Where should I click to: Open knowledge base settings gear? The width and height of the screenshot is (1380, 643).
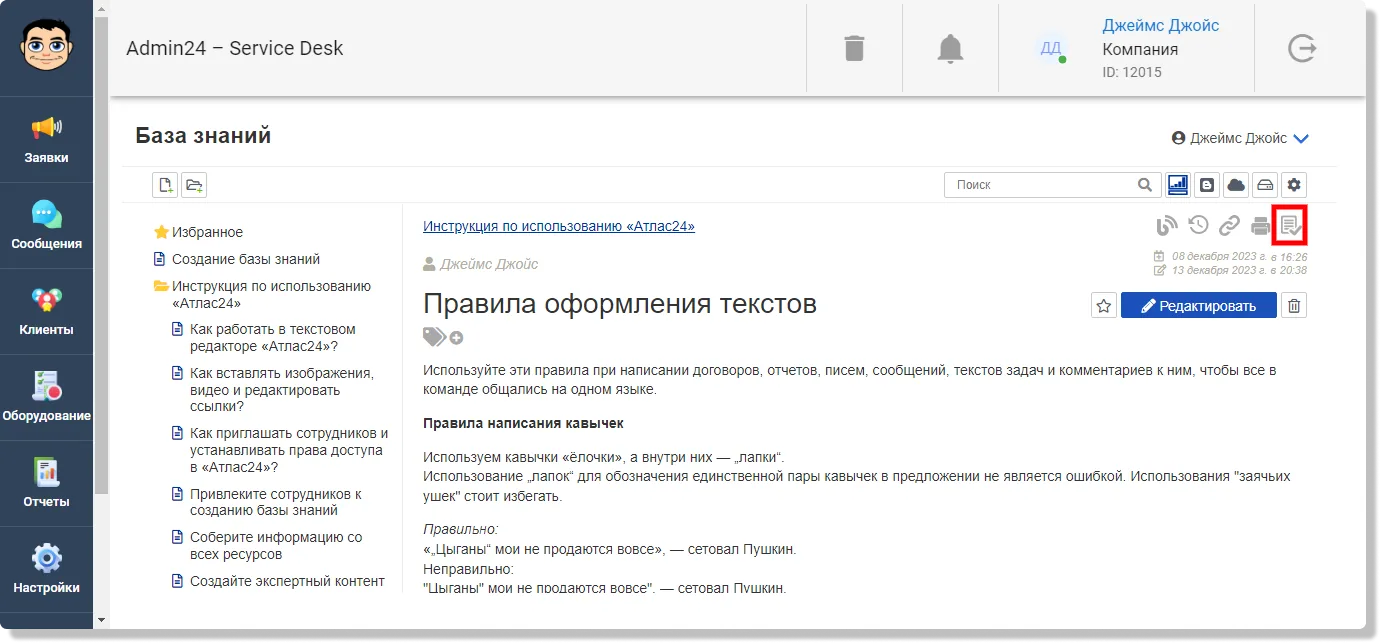click(x=1294, y=185)
